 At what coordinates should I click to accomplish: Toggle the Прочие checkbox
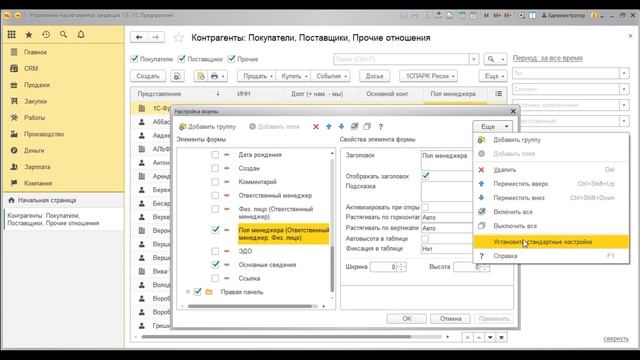(231, 59)
